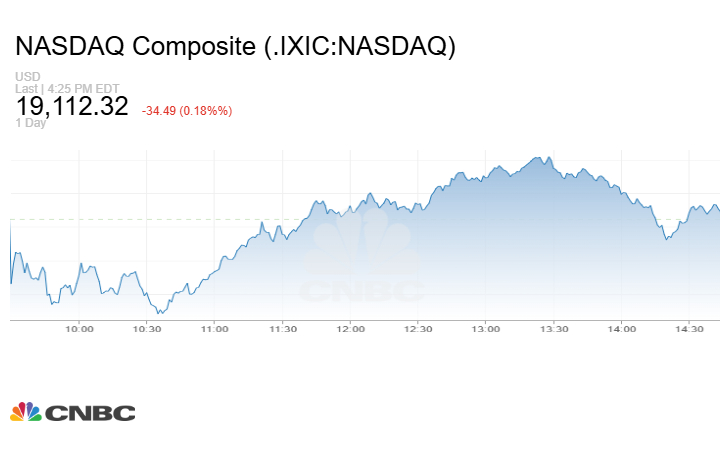Click the CNBC peacock logo icon
720x450 pixels.
coord(26,412)
